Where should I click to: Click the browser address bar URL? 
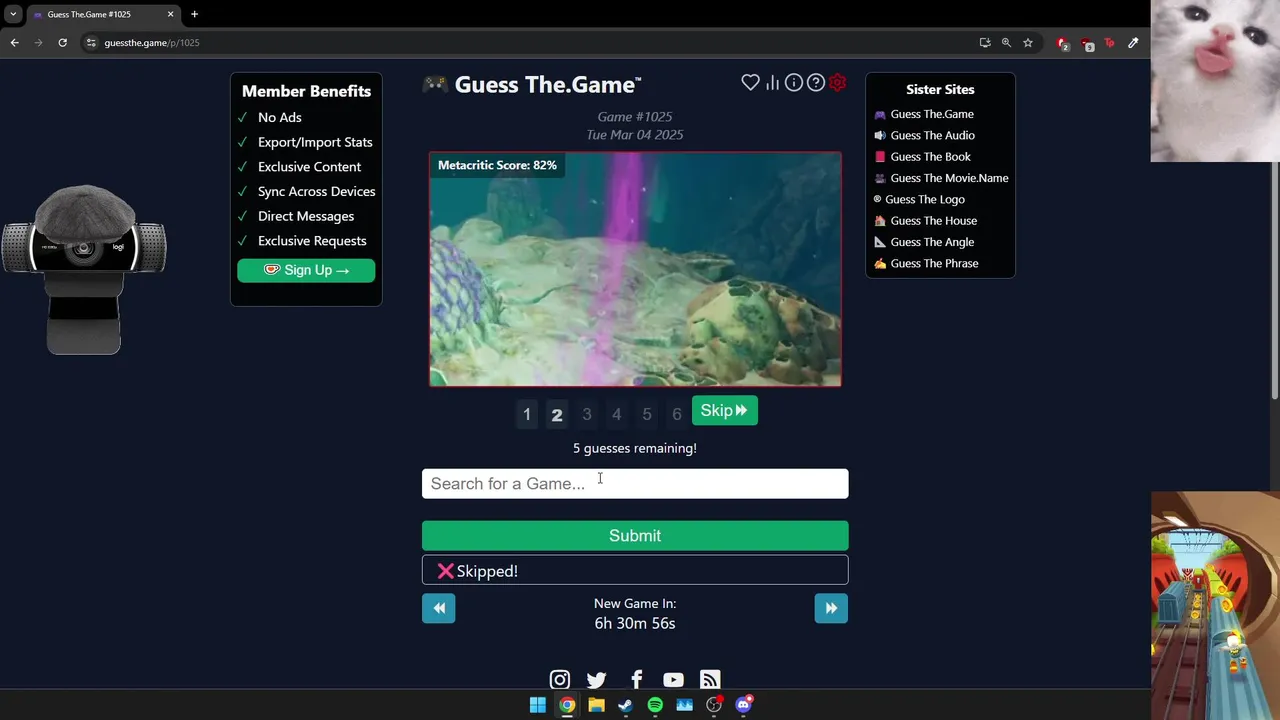(152, 43)
